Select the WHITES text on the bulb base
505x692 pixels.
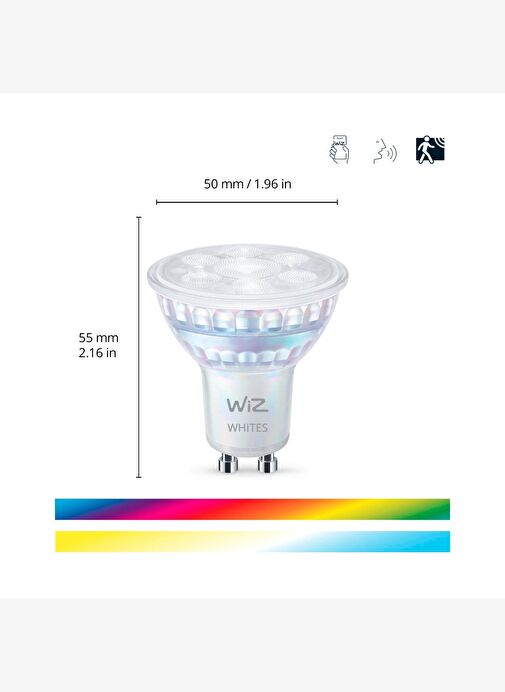click(248, 428)
